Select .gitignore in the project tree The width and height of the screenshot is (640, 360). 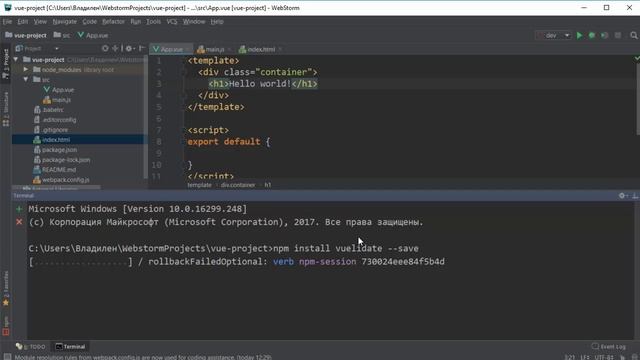pos(51,130)
